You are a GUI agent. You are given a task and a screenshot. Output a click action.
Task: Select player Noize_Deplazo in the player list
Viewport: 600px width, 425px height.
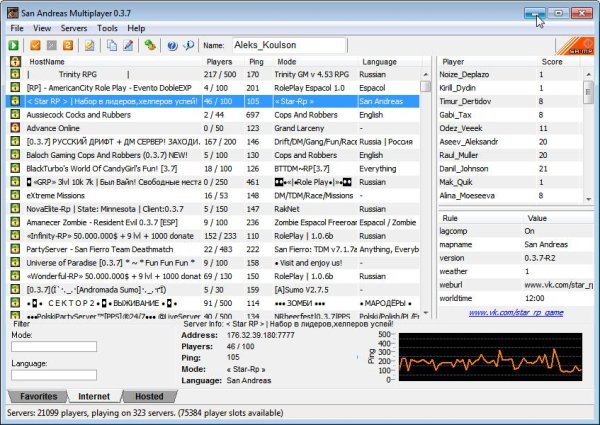pyautogui.click(x=510, y=74)
